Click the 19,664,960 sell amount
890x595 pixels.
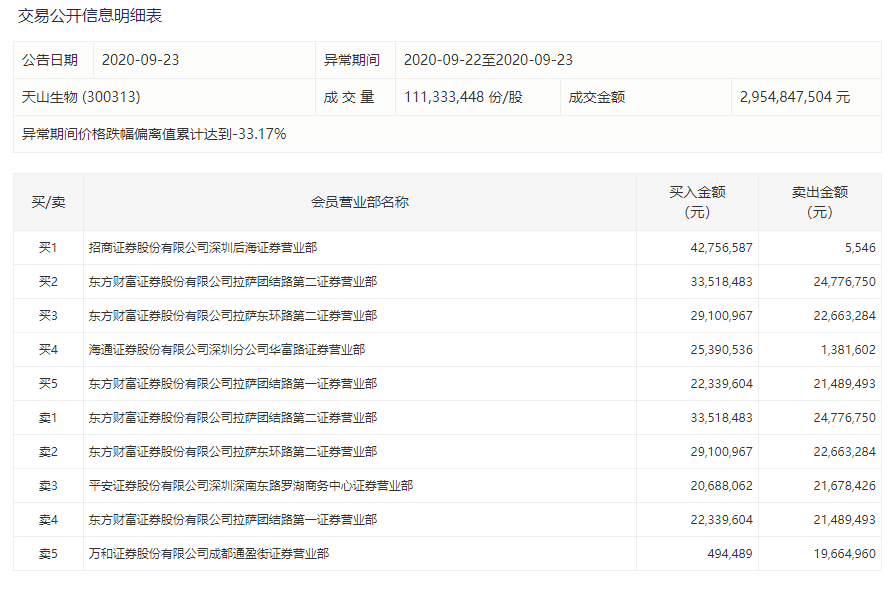pyautogui.click(x=844, y=553)
